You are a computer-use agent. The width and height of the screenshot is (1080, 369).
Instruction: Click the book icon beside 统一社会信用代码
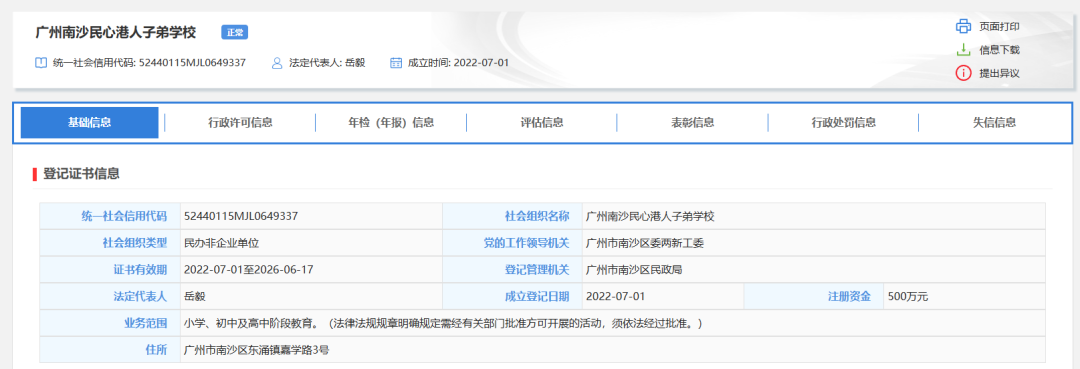(x=41, y=63)
